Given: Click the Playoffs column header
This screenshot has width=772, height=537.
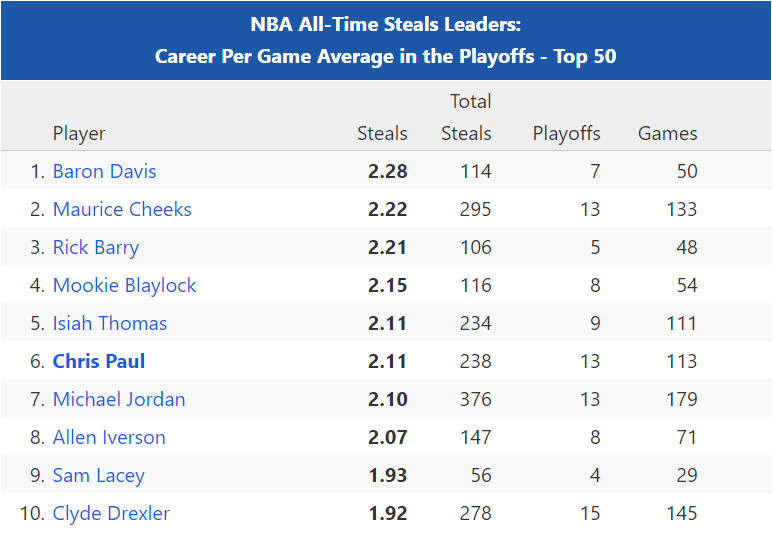Looking at the screenshot, I should tap(566, 133).
